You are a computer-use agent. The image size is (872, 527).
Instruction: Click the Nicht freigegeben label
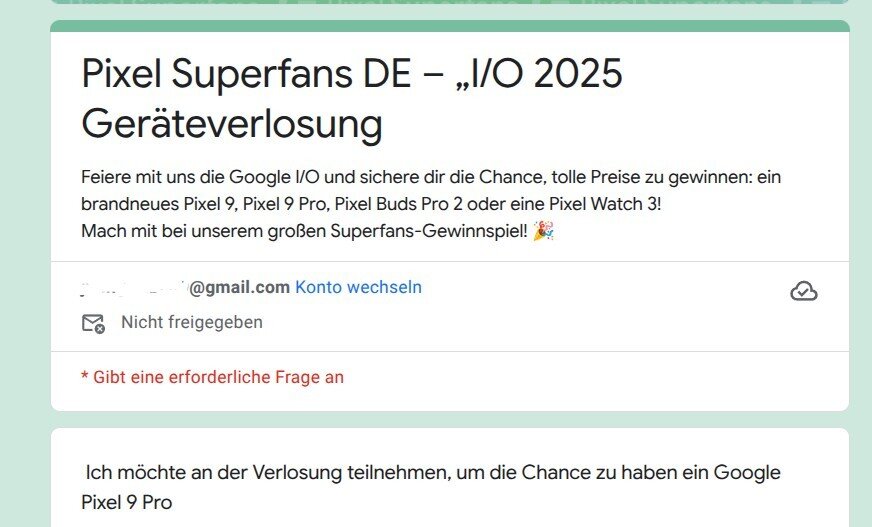point(192,322)
